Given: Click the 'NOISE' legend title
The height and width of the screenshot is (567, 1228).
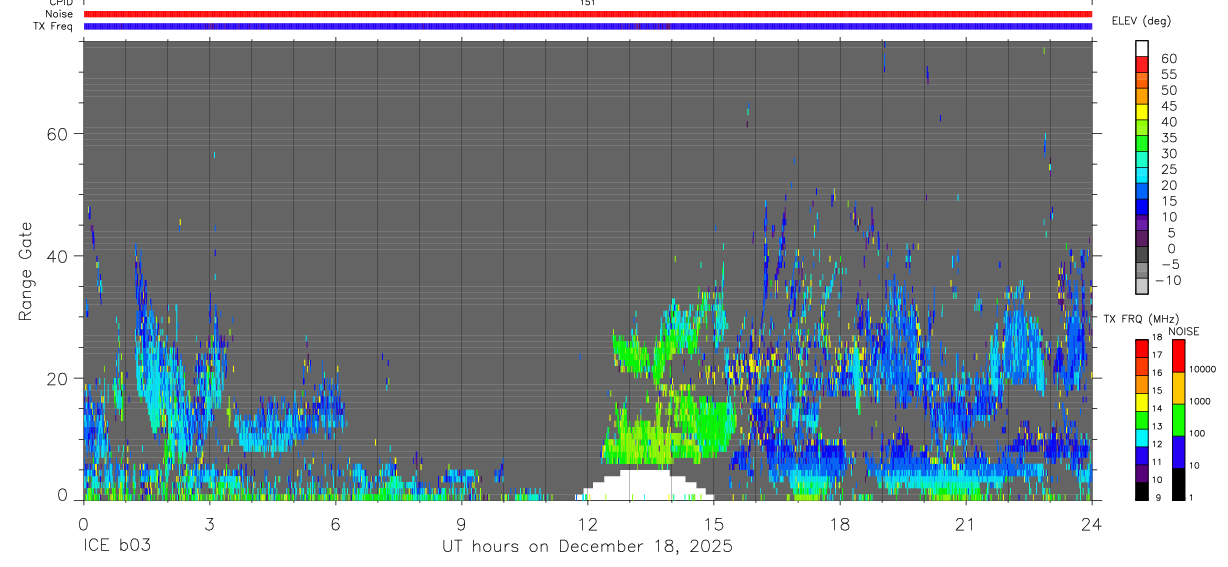Looking at the screenshot, I should [x=1184, y=331].
